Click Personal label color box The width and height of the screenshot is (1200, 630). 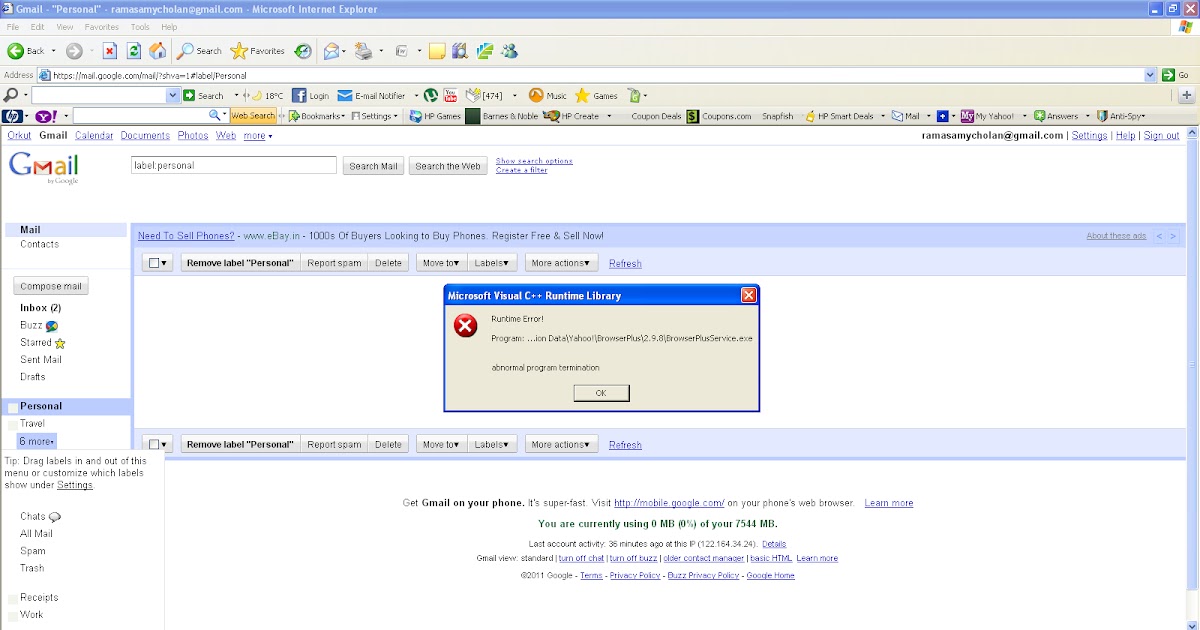click(12, 407)
